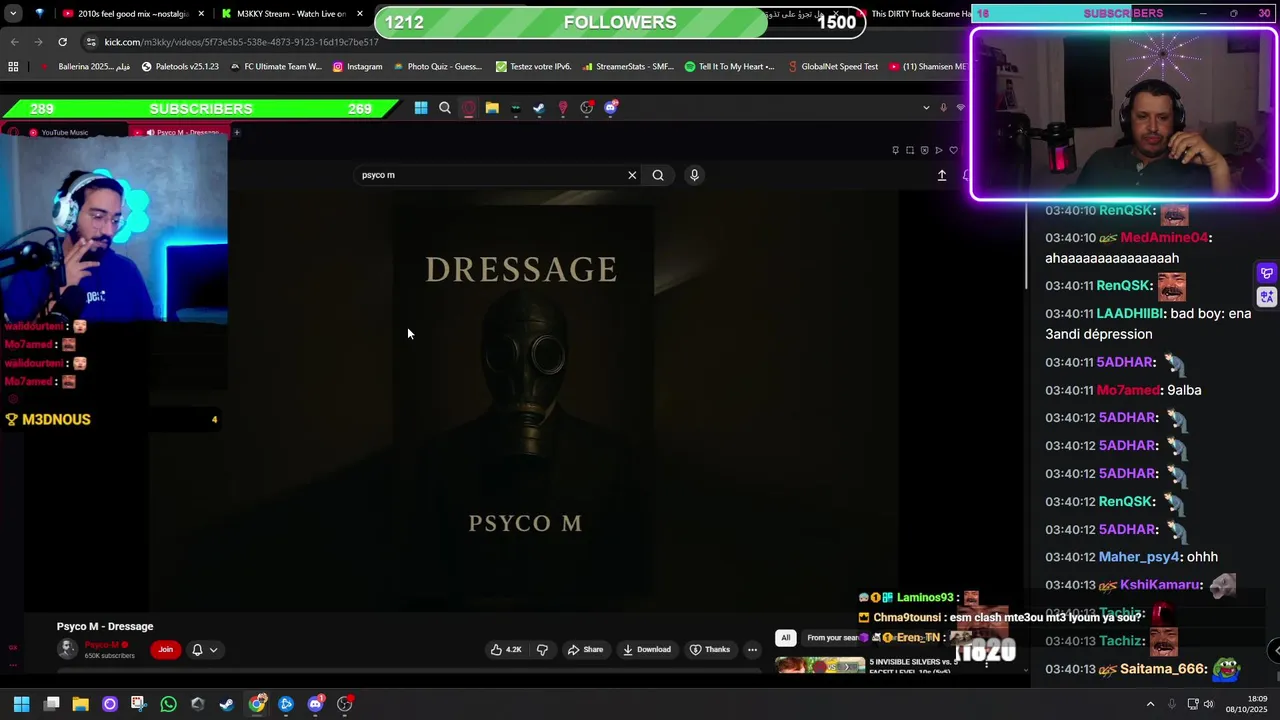Click the Kick translate side icon

tap(1267, 297)
